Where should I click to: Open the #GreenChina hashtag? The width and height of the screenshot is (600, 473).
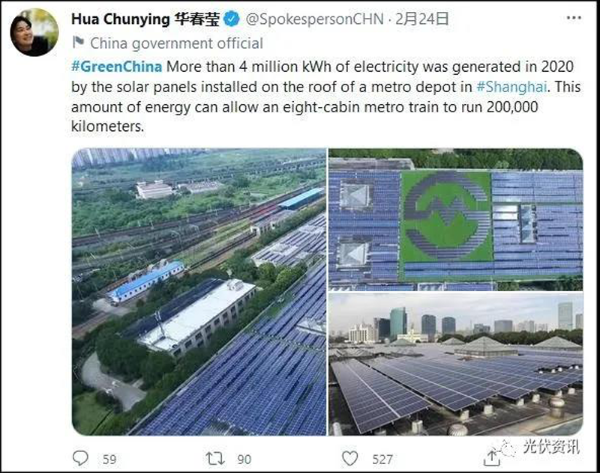coord(117,67)
